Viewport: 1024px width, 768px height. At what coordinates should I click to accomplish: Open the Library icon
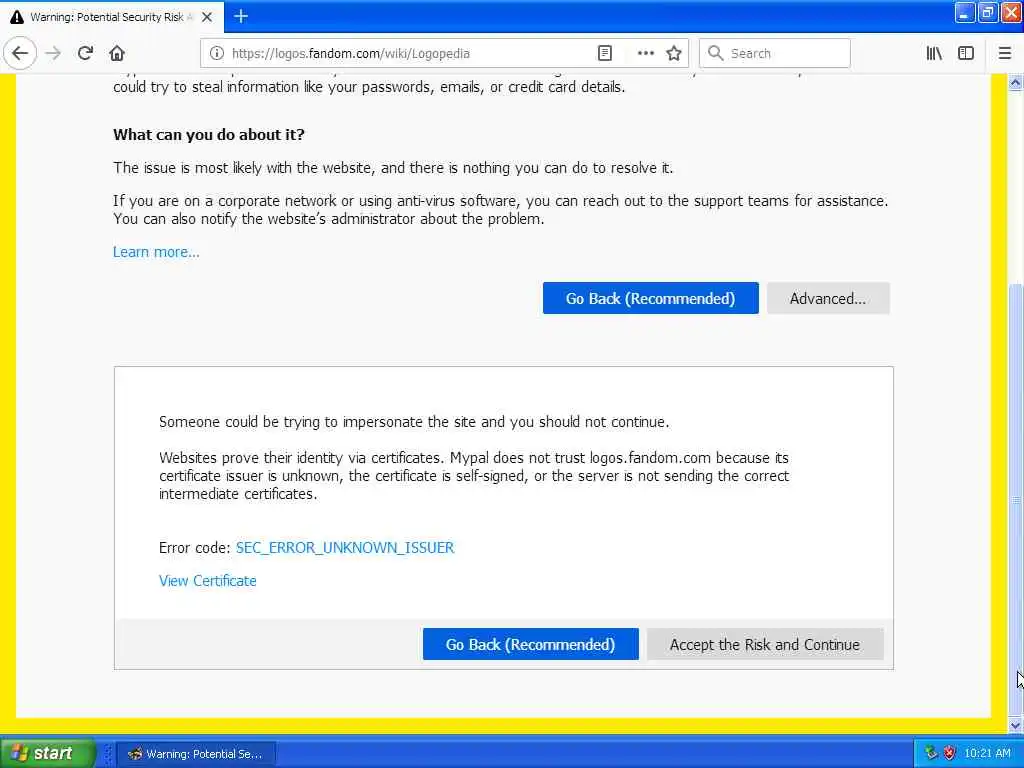(x=934, y=53)
